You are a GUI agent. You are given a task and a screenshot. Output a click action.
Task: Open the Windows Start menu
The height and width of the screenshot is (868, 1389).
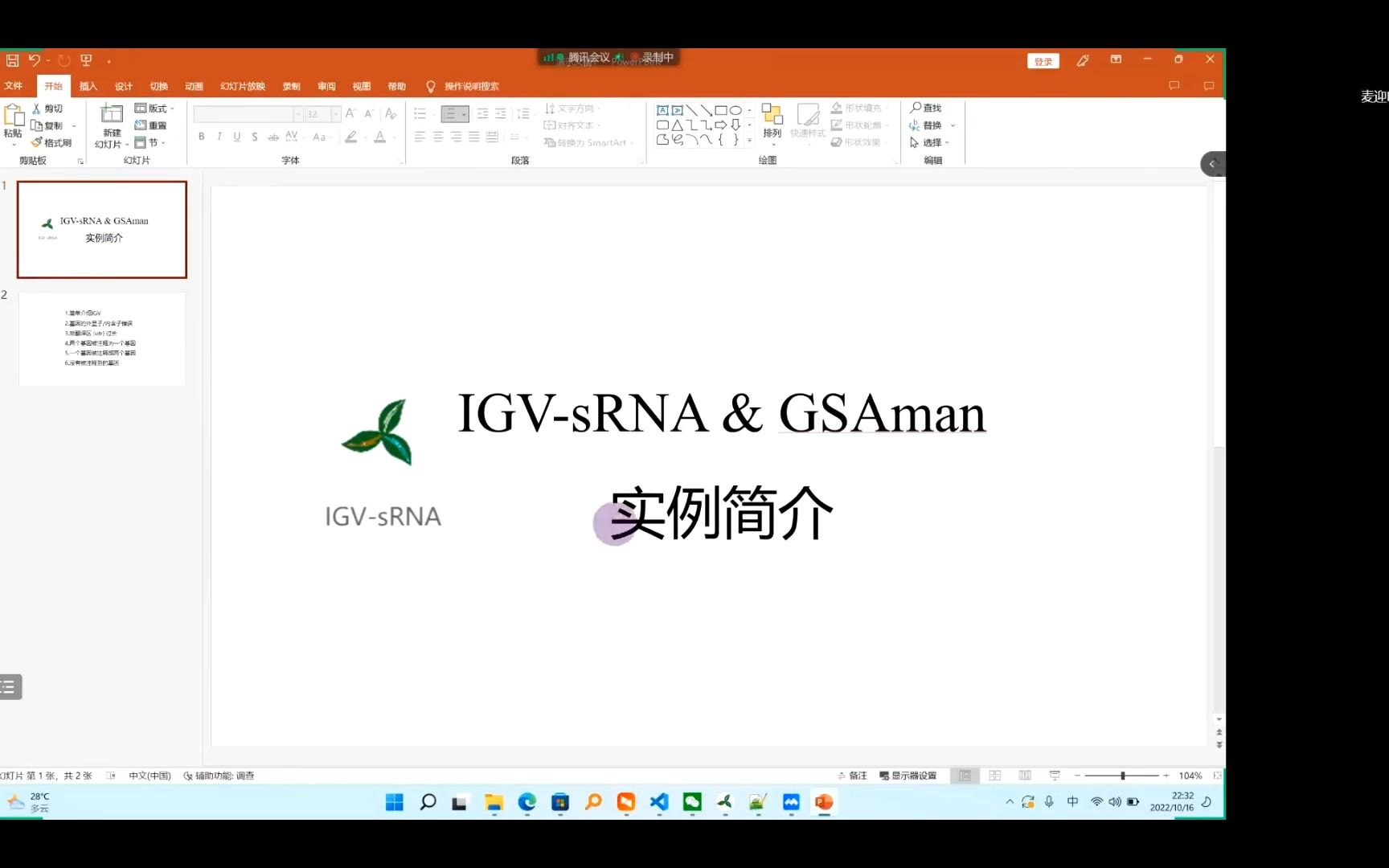click(x=394, y=802)
